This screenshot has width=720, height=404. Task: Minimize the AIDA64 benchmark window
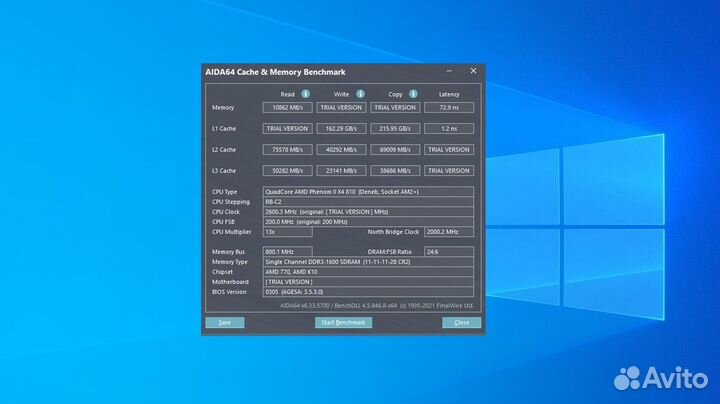449,71
